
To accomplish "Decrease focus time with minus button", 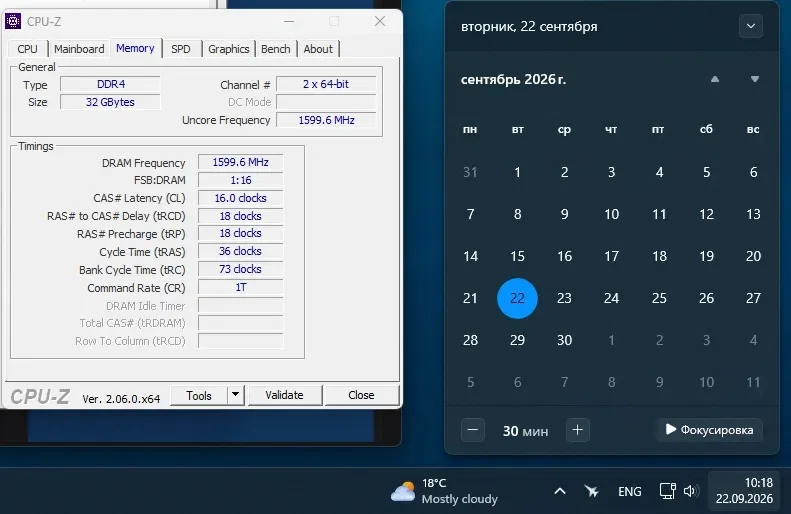I will pos(473,430).
